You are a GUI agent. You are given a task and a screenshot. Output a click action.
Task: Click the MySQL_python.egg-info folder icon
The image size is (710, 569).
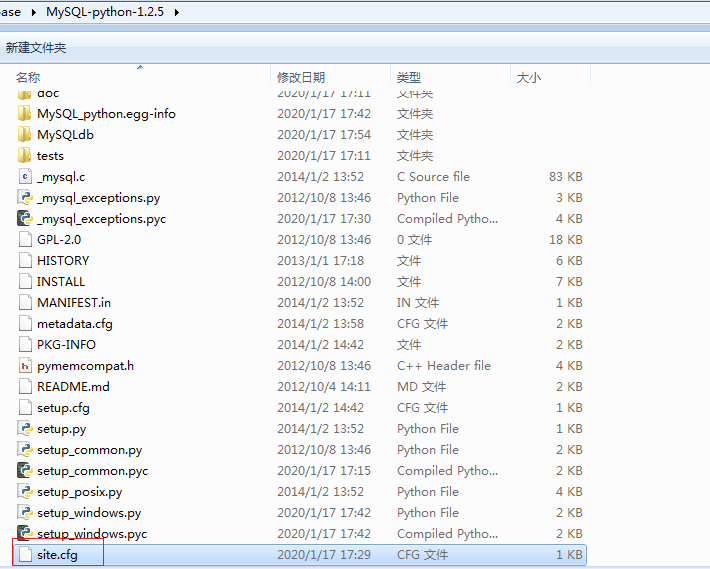click(x=25, y=114)
